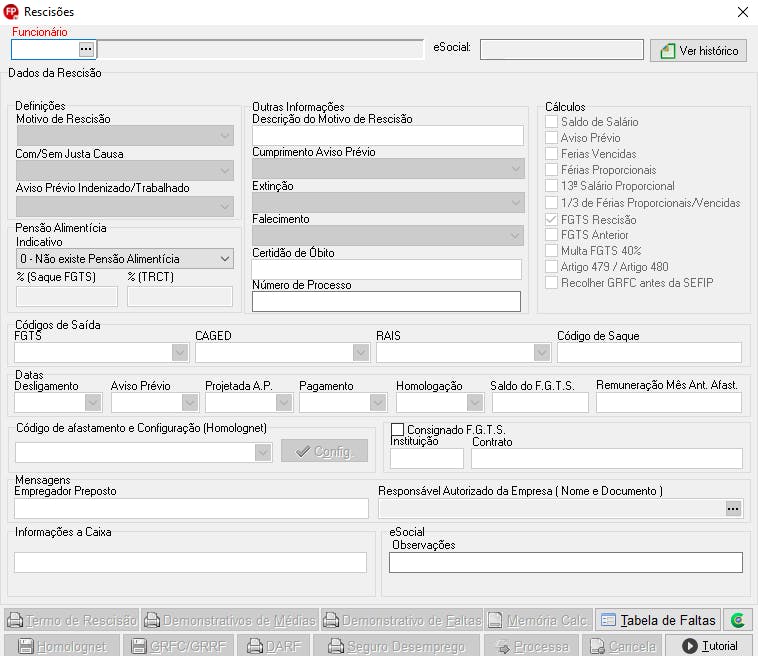Click the Responsável Autorizado ellipsis button
Image resolution: width=758 pixels, height=656 pixels.
[x=733, y=508]
